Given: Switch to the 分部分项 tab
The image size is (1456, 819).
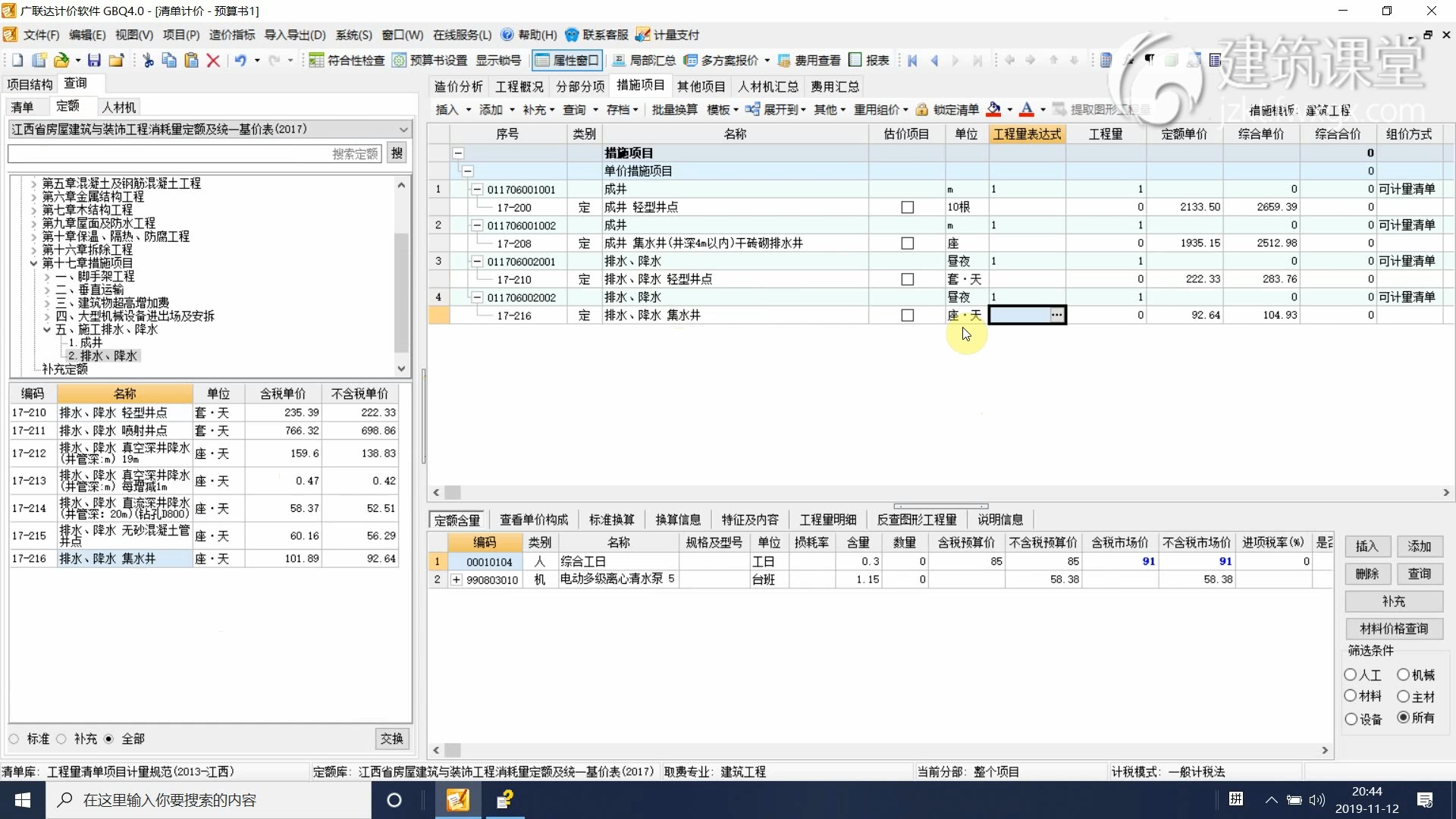Looking at the screenshot, I should [580, 86].
